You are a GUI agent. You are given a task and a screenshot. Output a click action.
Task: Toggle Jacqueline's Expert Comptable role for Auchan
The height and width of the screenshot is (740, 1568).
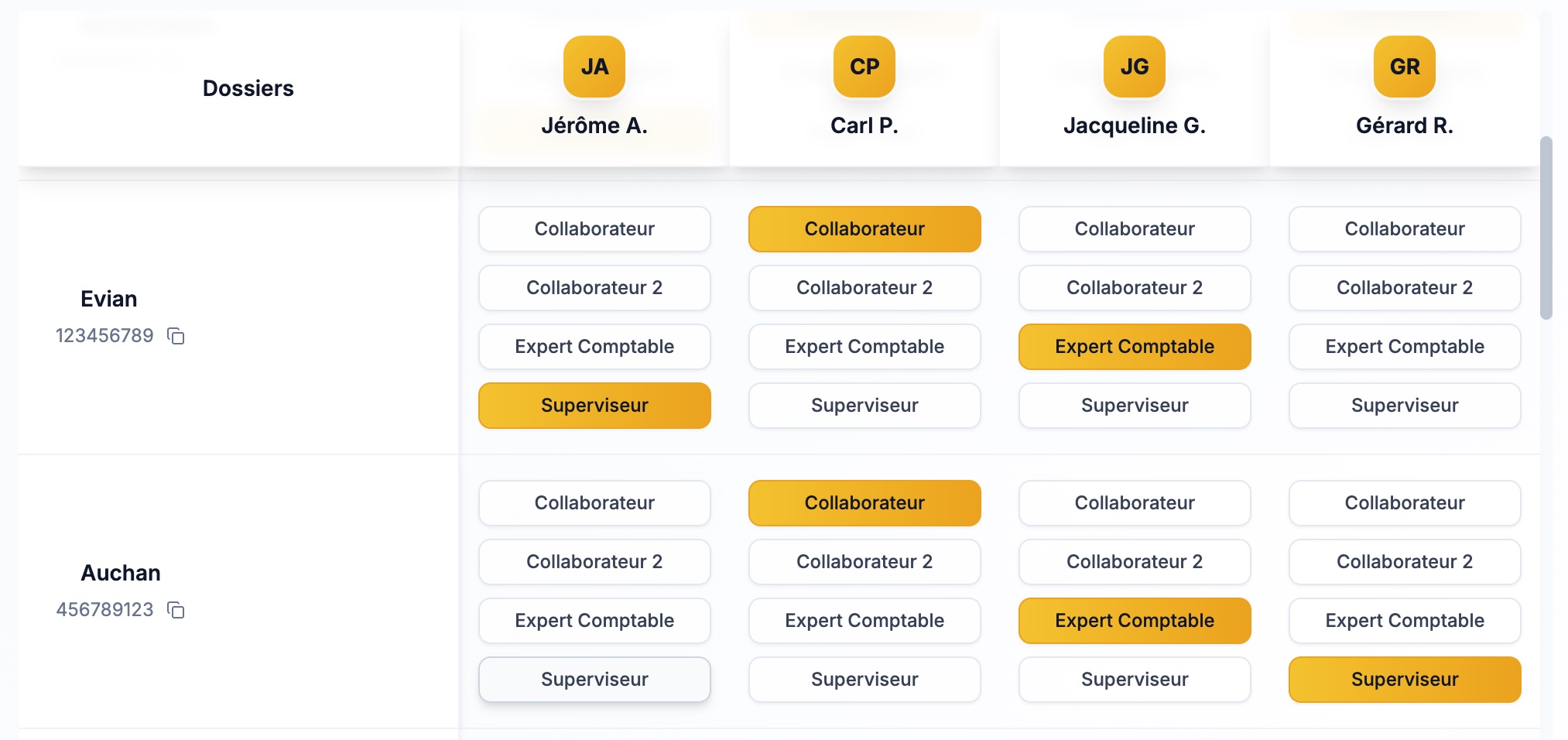pyautogui.click(x=1135, y=621)
